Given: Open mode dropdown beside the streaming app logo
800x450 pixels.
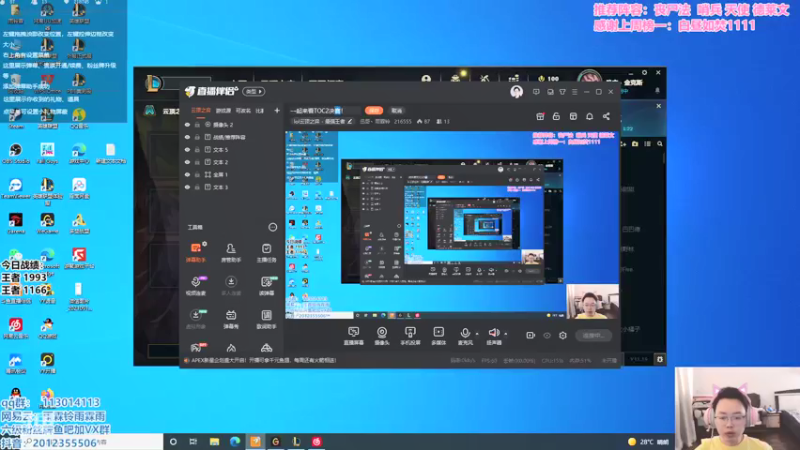Looking at the screenshot, I should click(253, 92).
